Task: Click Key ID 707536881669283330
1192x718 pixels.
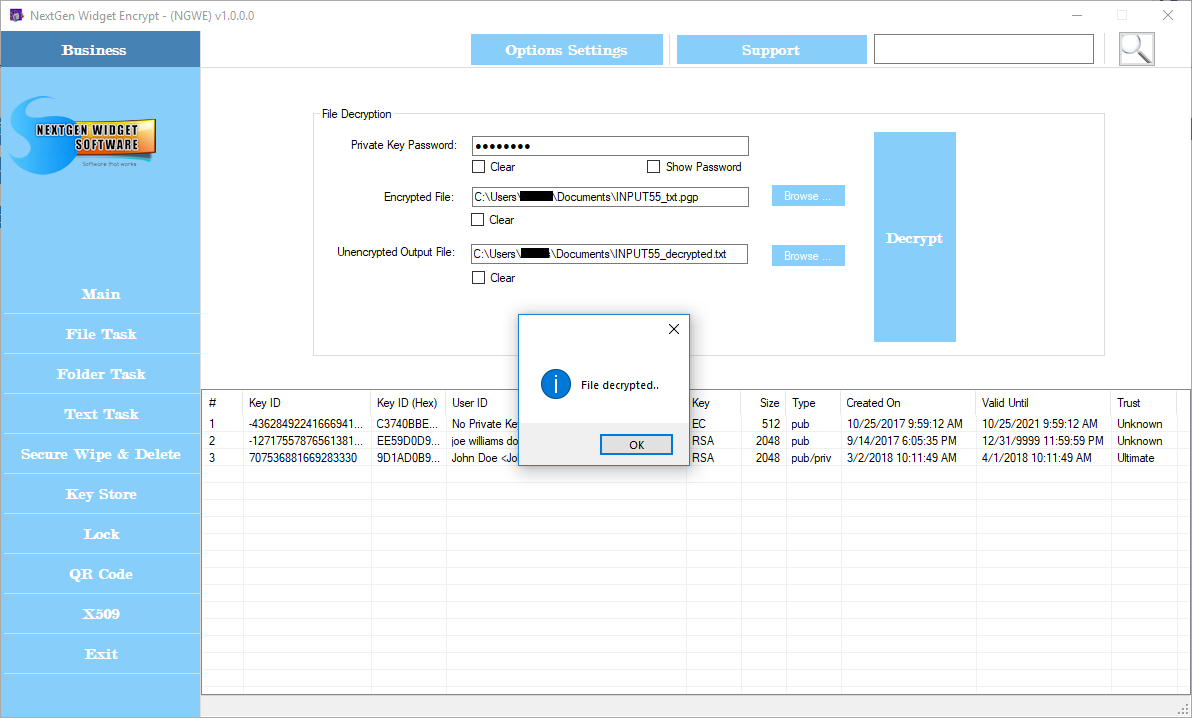Action: 303,458
